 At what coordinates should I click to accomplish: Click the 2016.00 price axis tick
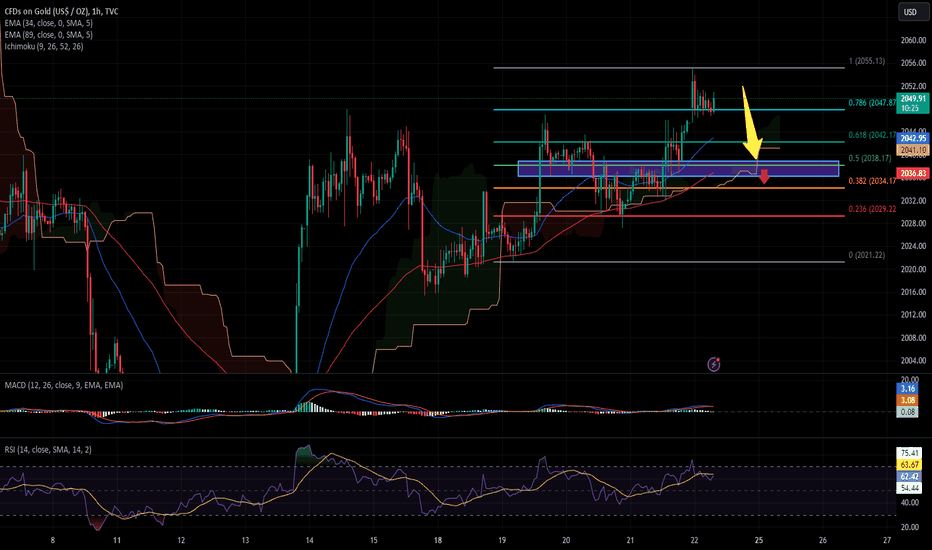(x=913, y=292)
